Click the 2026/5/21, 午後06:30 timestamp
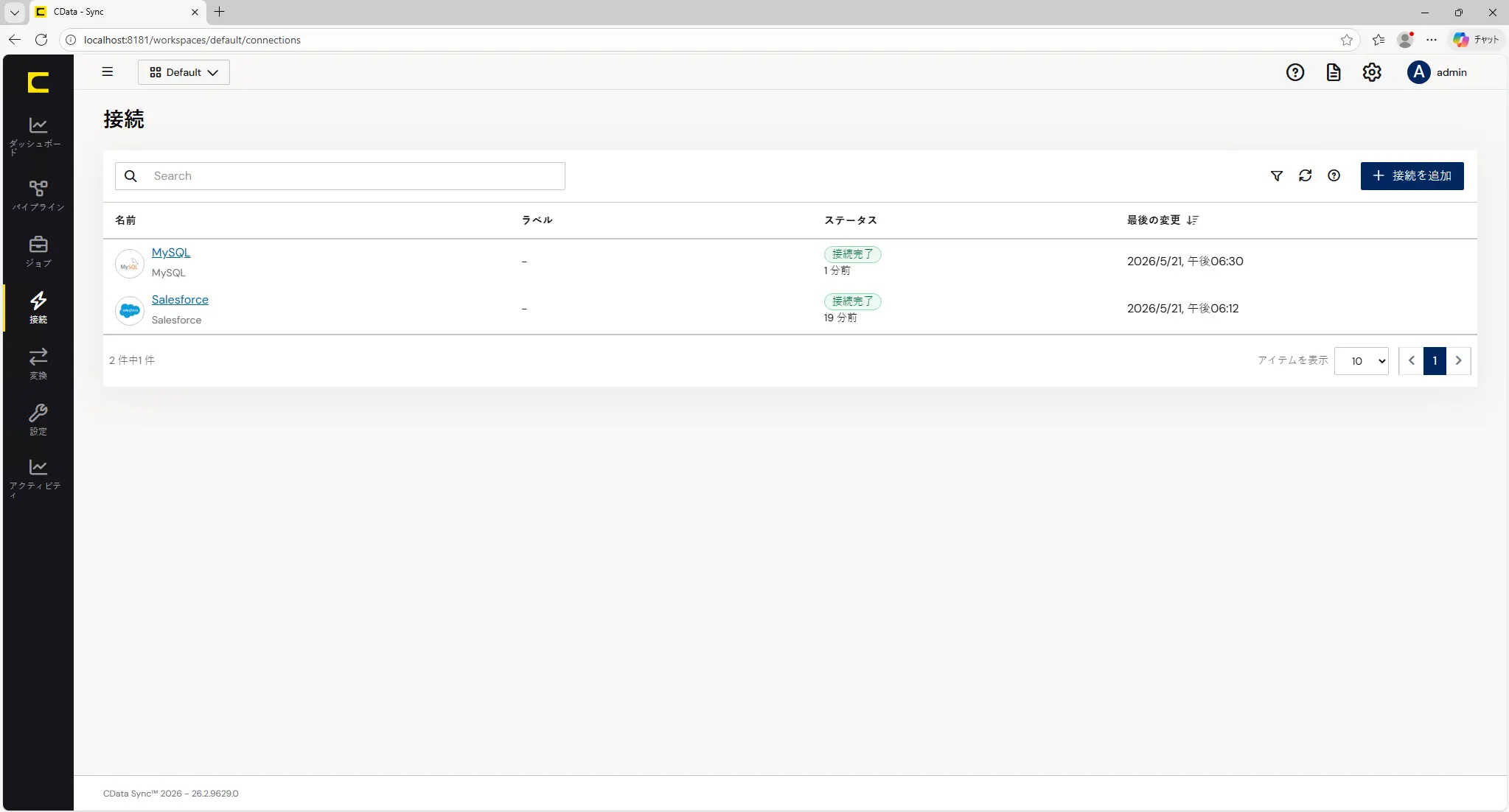 (1185, 262)
